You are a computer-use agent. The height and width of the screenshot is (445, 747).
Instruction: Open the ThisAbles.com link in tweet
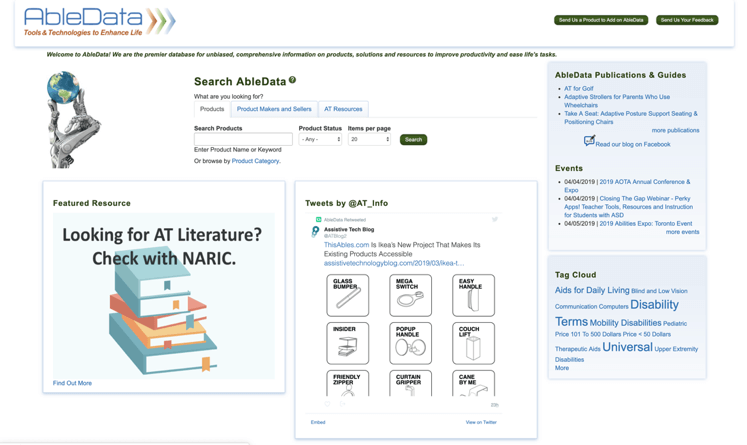tap(346, 245)
